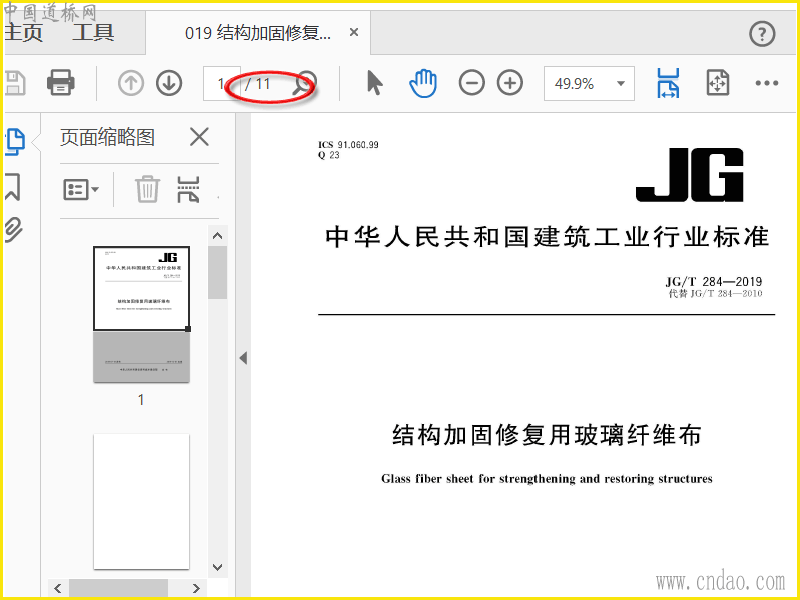
Task: Collapse the navigation pane triangle handle
Action: [243, 358]
